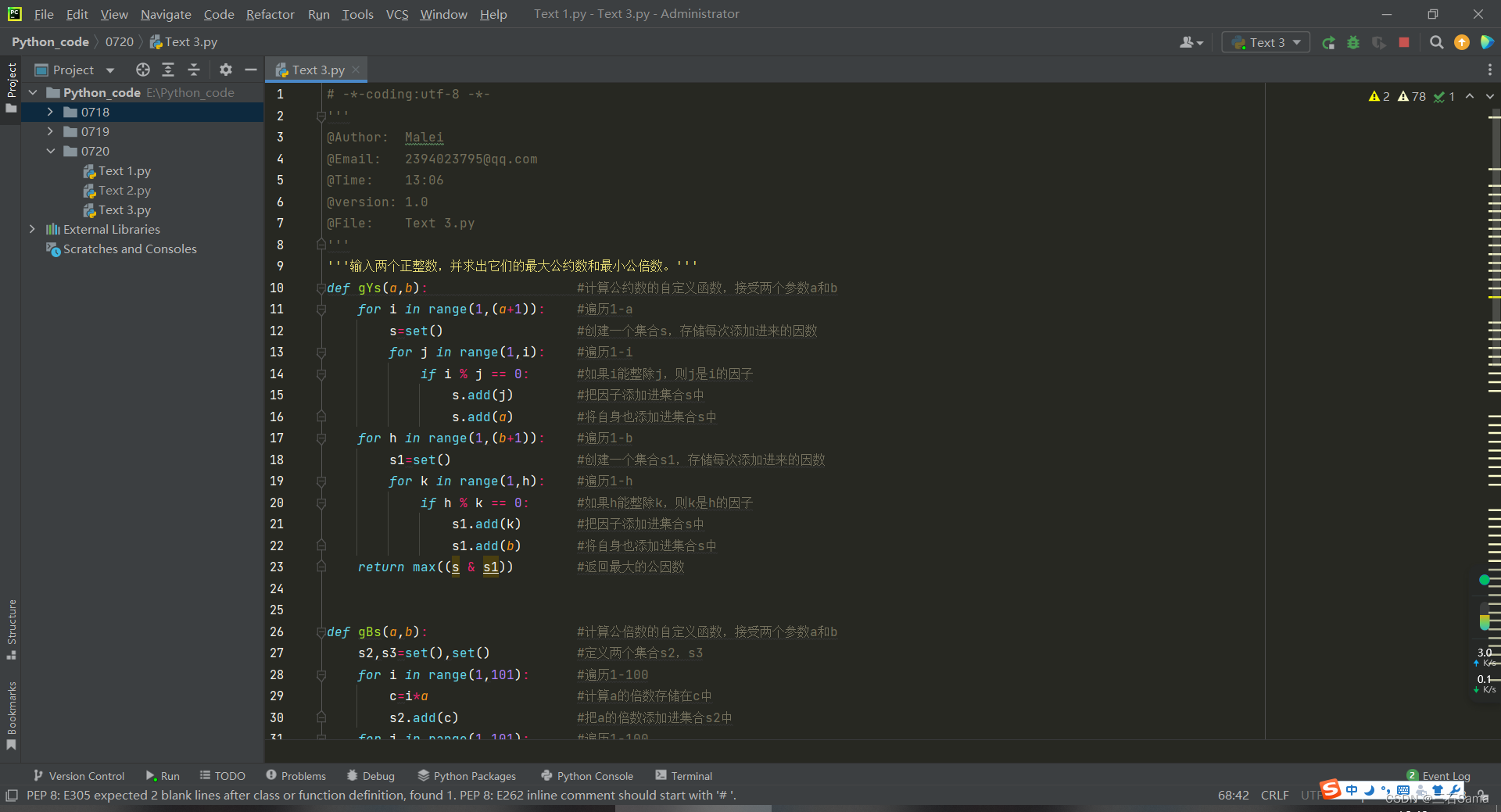The image size is (1501, 812).
Task: Toggle the Python Console tool window
Action: click(x=586, y=775)
